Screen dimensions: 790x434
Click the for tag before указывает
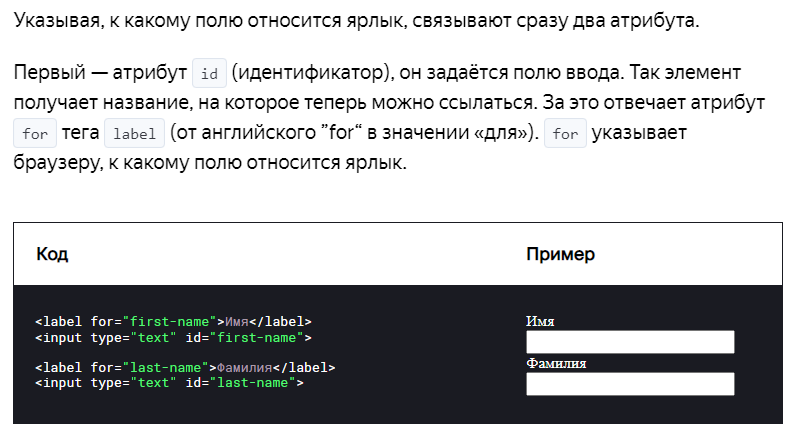pos(565,133)
